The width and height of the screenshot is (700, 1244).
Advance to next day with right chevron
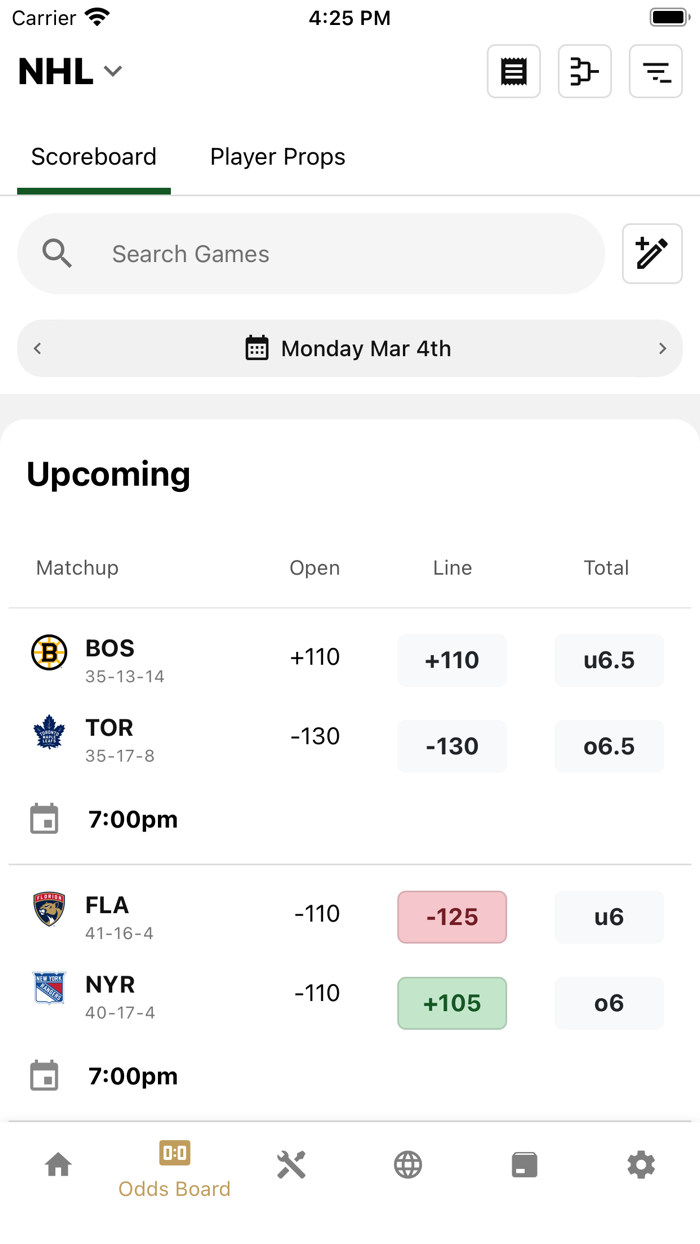[662, 348]
